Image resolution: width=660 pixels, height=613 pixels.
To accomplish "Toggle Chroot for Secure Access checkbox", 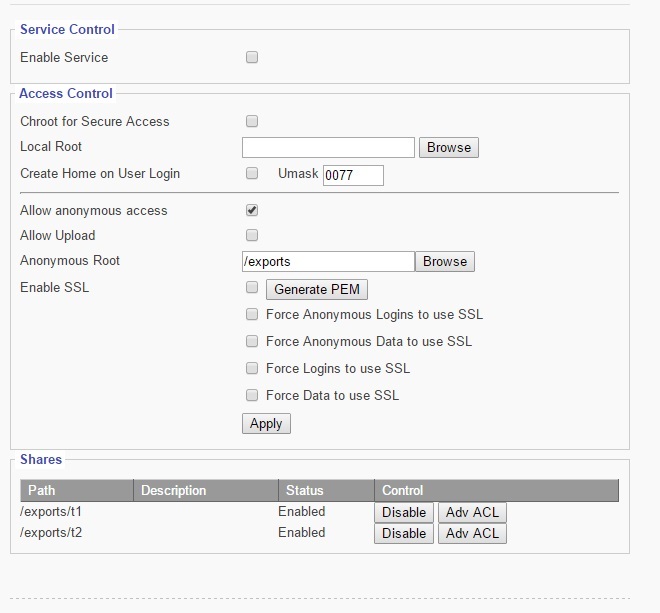I will pos(252,121).
